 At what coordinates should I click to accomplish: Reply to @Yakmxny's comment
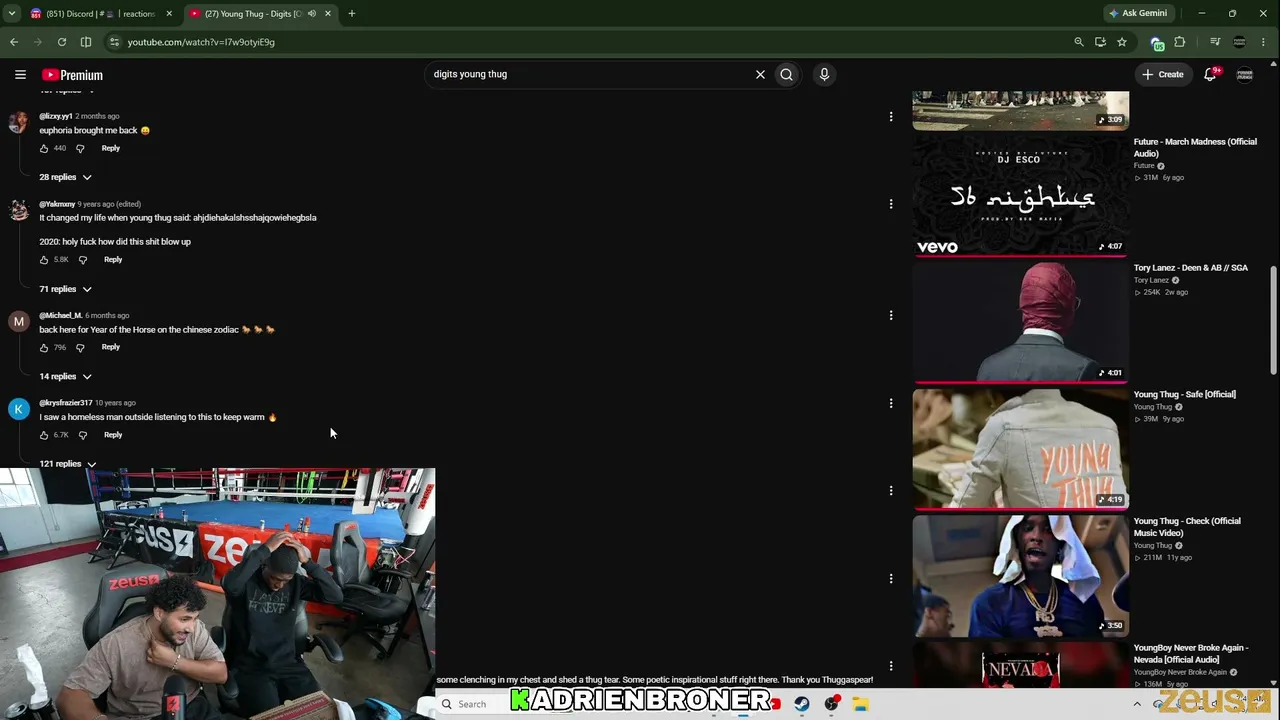click(113, 260)
